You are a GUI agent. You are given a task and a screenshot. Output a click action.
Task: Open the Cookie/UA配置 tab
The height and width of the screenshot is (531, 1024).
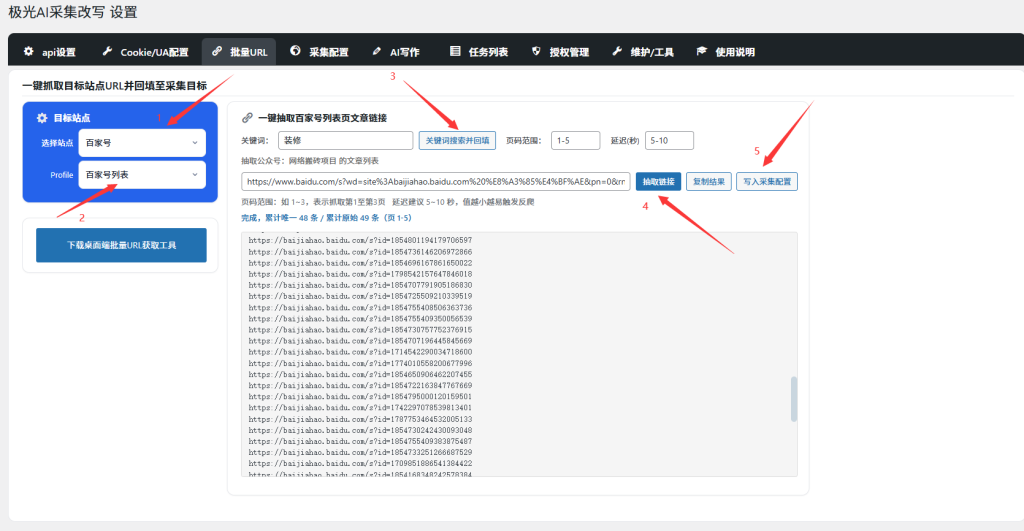coord(146,52)
